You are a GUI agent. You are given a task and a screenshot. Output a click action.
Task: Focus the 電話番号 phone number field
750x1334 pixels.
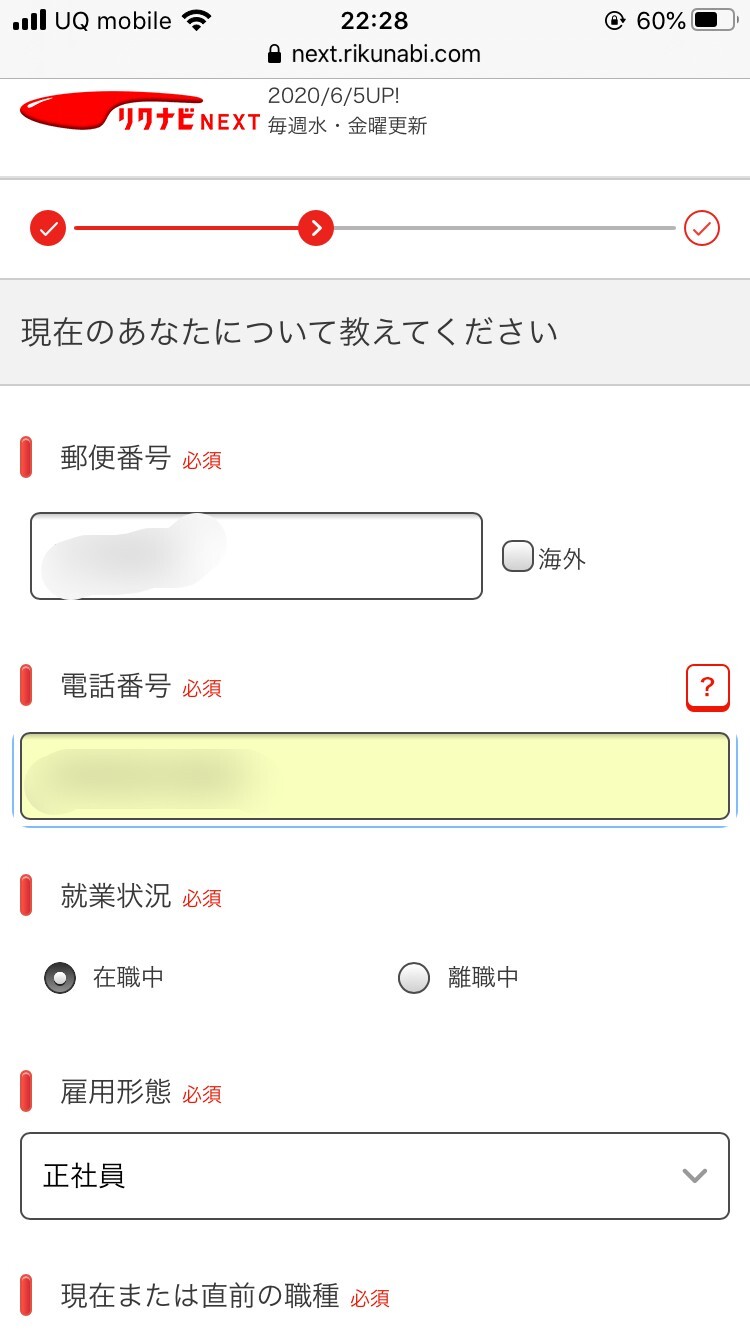click(x=374, y=776)
